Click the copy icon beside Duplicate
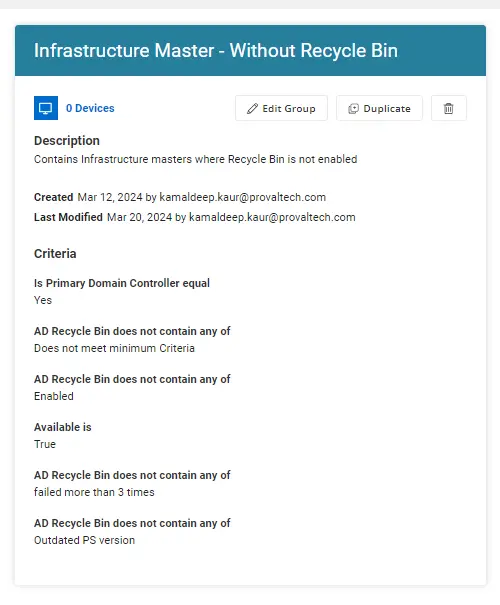The image size is (500, 605). point(353,109)
